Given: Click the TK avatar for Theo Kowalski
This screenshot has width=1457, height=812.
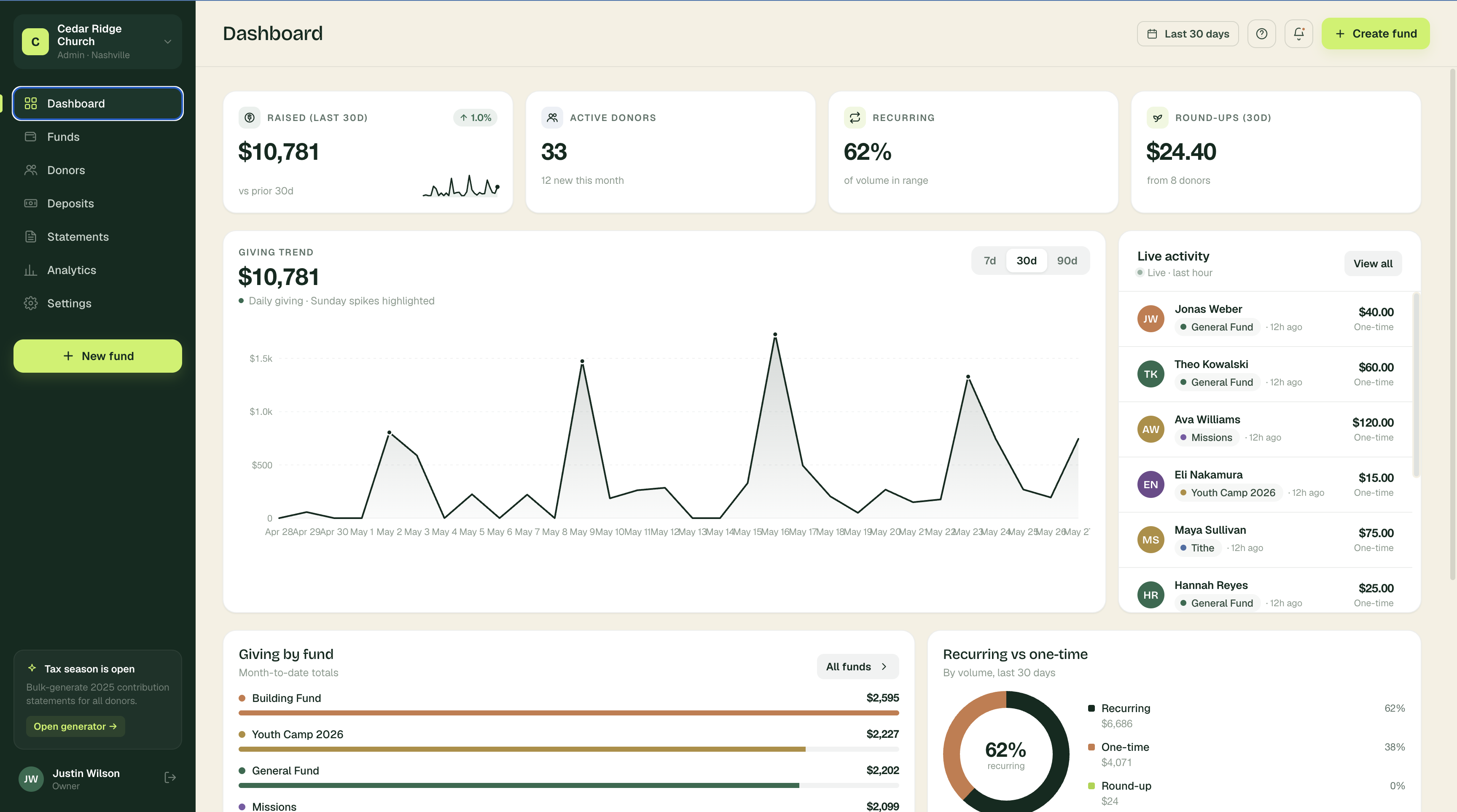Looking at the screenshot, I should click(x=1151, y=374).
